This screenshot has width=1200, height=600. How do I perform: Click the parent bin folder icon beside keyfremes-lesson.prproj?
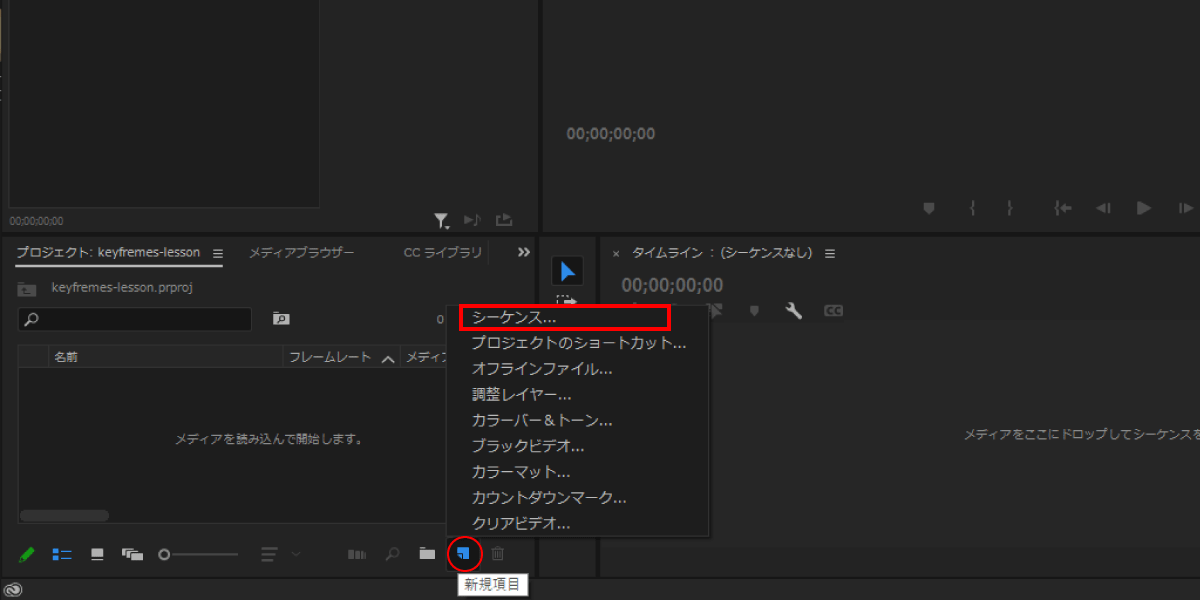coord(28,289)
